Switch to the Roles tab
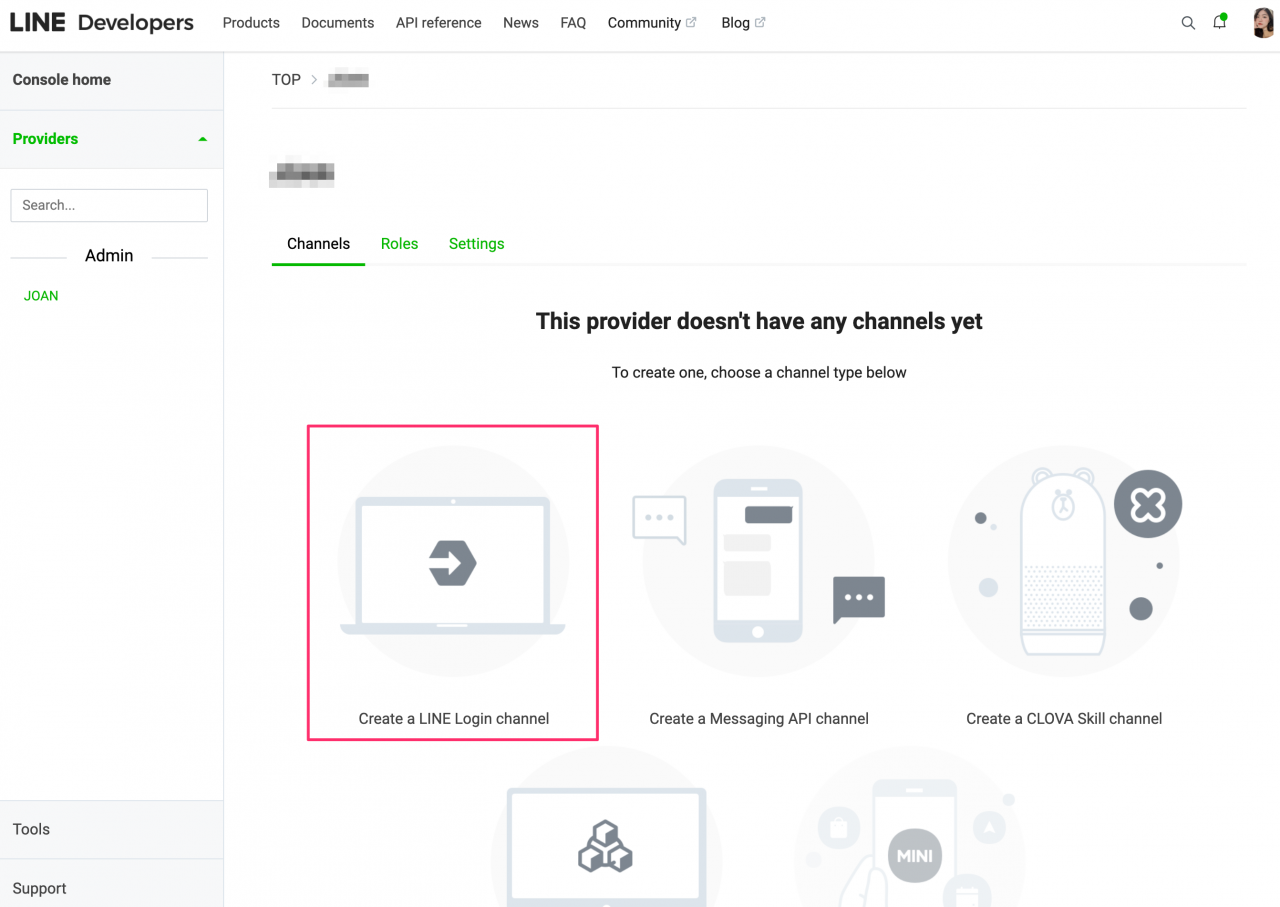1280x907 pixels. click(399, 244)
